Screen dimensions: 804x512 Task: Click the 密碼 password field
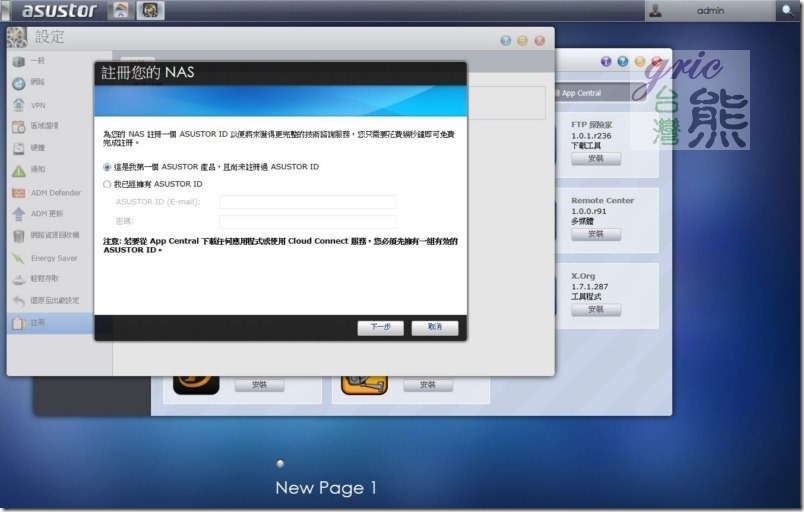click(x=308, y=221)
